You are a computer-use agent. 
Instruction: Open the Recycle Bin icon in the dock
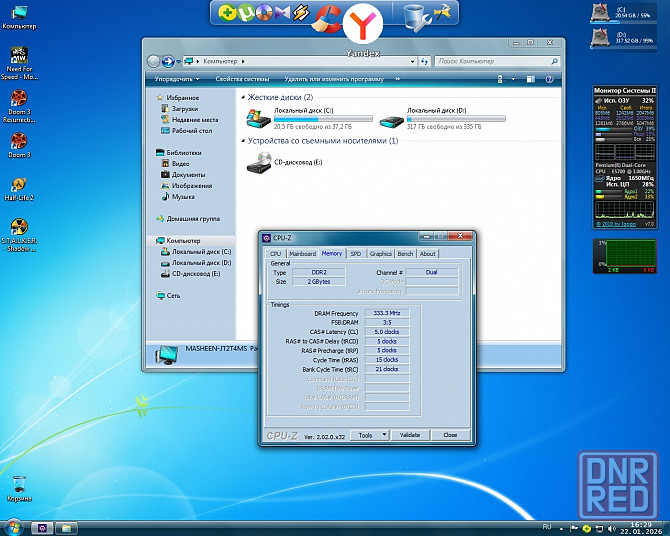413,14
